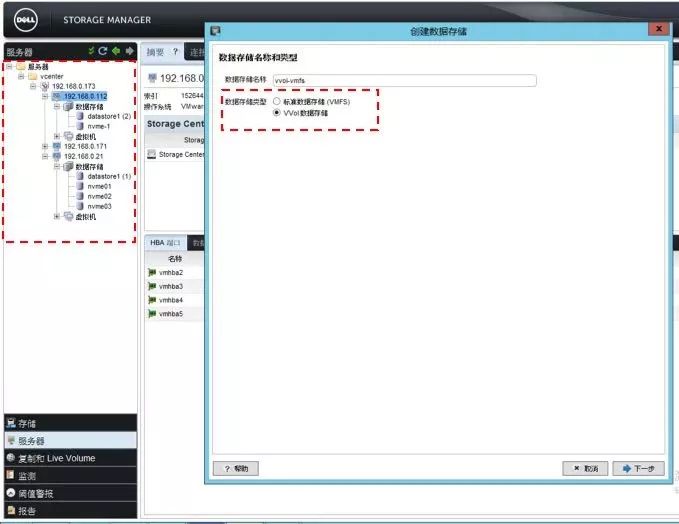The height and width of the screenshot is (524, 679).
Task: Go forward using the right arrow icon
Action: pyautogui.click(x=129, y=51)
